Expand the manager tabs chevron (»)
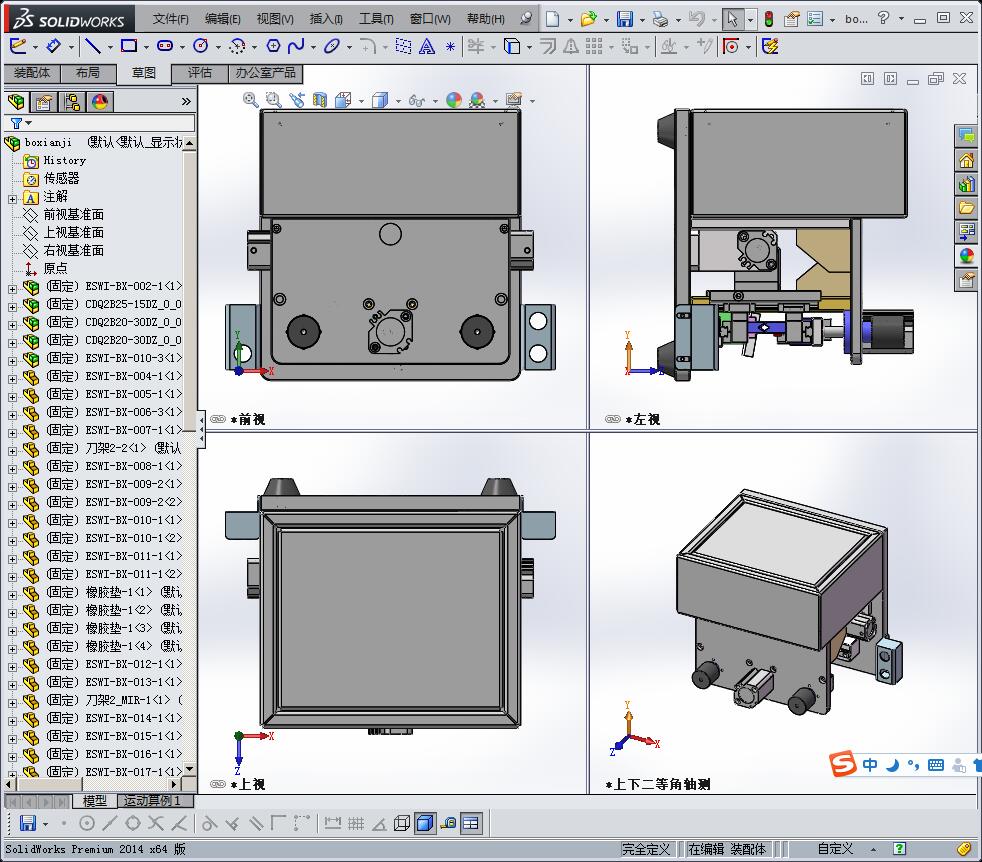Image resolution: width=982 pixels, height=862 pixels. click(x=186, y=101)
